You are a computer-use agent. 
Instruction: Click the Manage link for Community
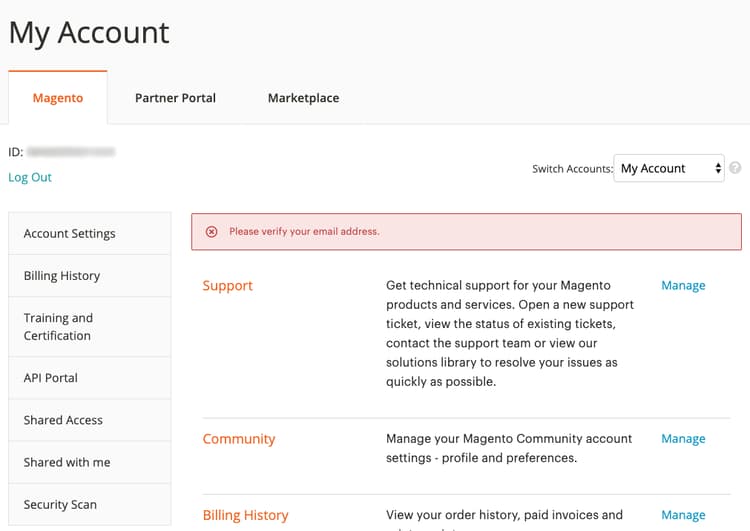683,438
